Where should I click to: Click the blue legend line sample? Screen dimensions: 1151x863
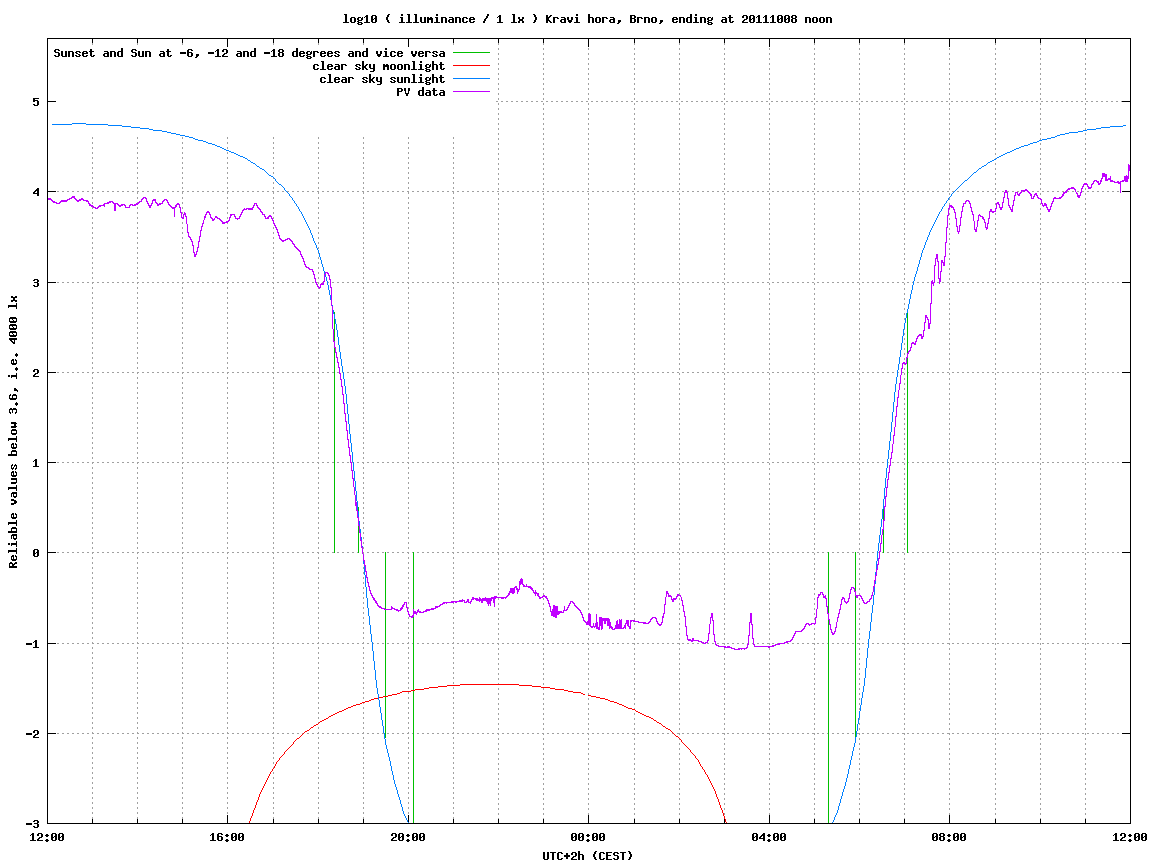point(471,79)
